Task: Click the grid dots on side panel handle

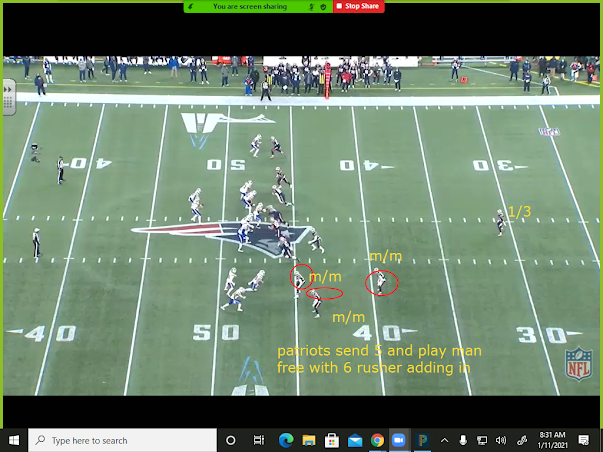Action: click(x=8, y=103)
